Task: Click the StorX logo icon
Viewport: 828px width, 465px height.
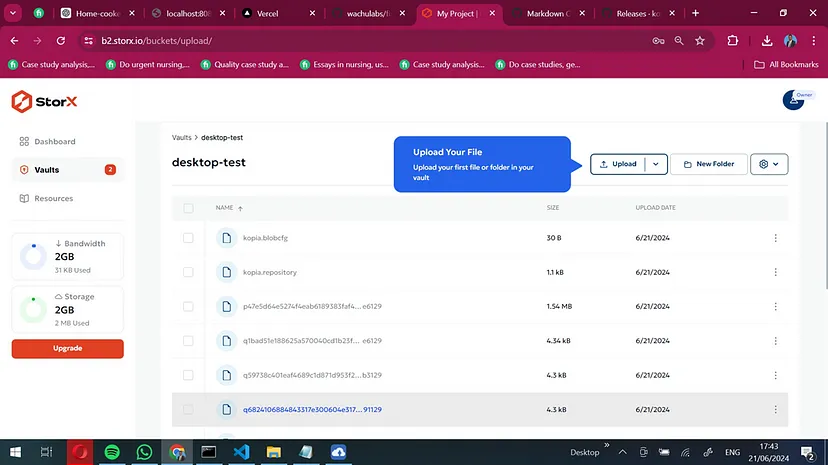Action: pyautogui.click(x=22, y=101)
